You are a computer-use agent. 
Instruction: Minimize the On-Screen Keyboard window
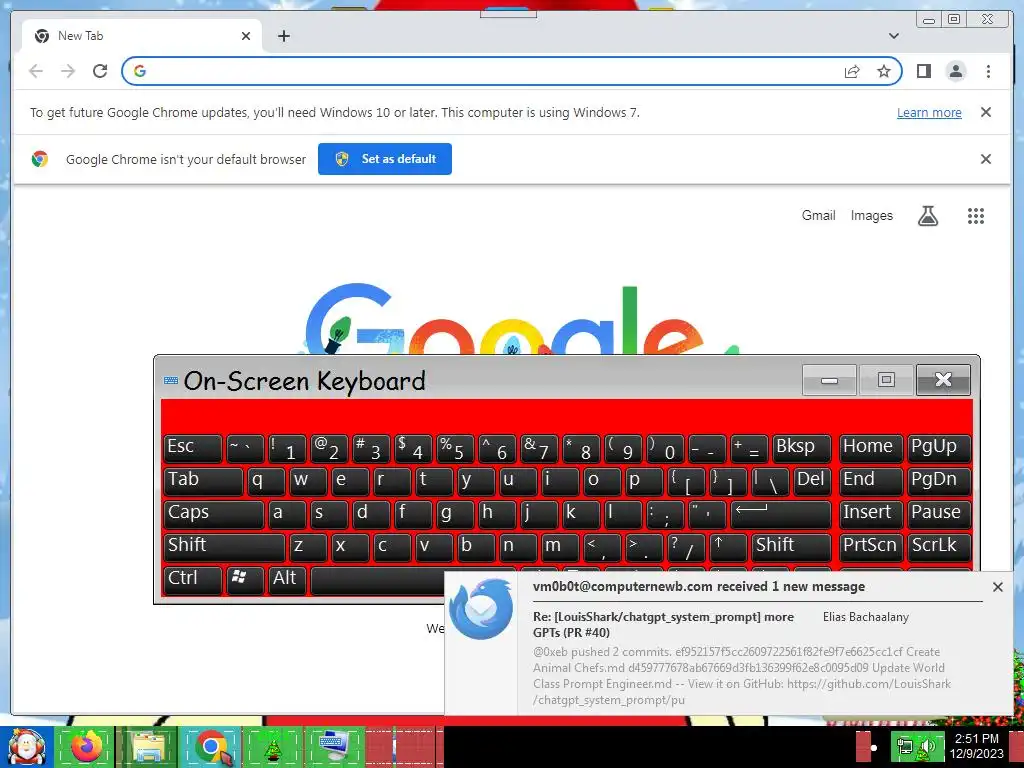tap(829, 380)
